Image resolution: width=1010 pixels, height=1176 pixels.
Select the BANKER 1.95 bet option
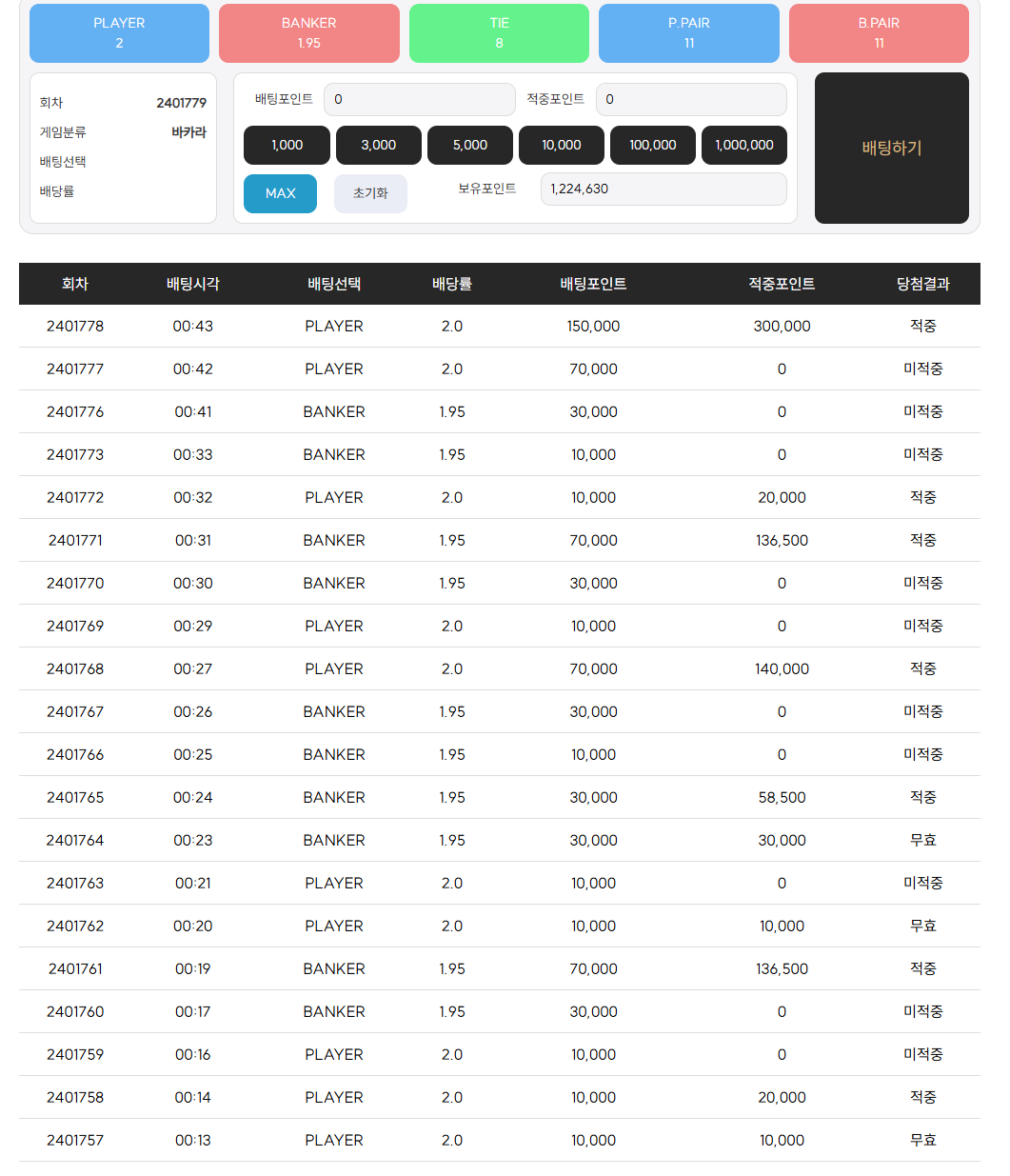pos(309,33)
